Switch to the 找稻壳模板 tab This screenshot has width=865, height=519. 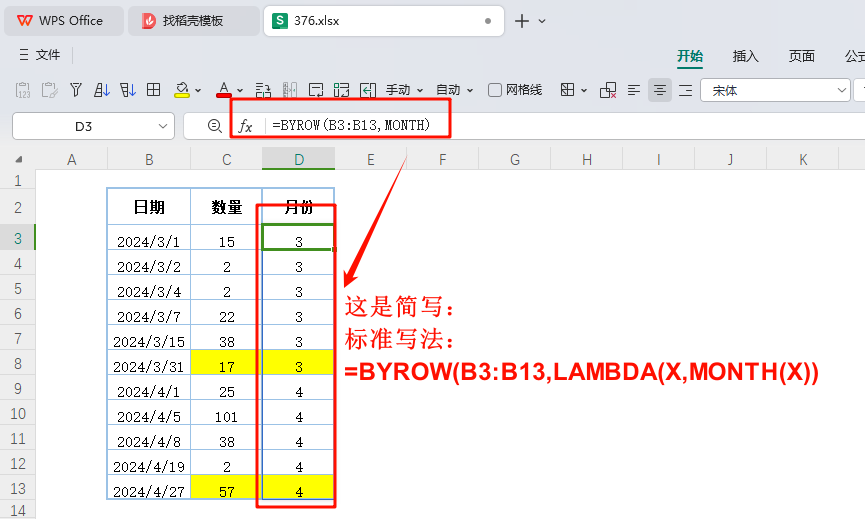[194, 21]
